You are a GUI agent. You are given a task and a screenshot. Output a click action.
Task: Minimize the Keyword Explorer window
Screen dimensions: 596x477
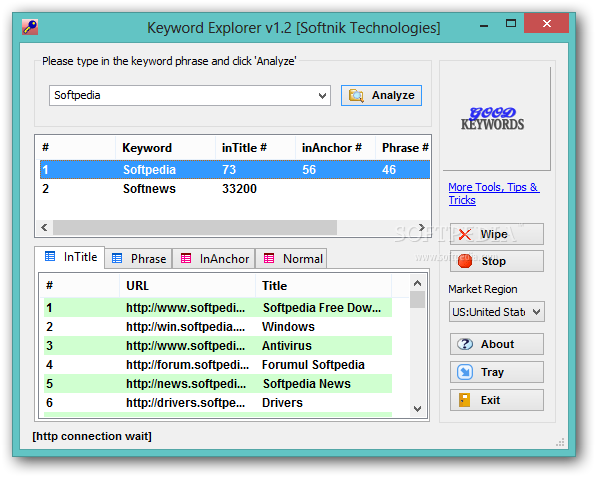click(484, 25)
